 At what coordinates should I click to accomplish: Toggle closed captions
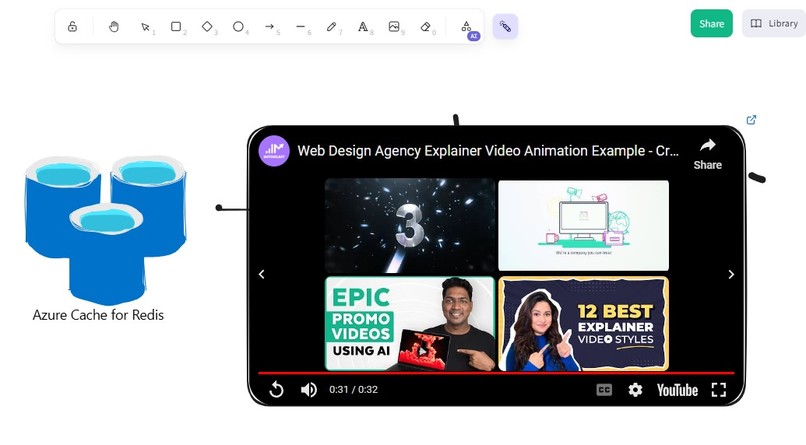click(x=604, y=390)
